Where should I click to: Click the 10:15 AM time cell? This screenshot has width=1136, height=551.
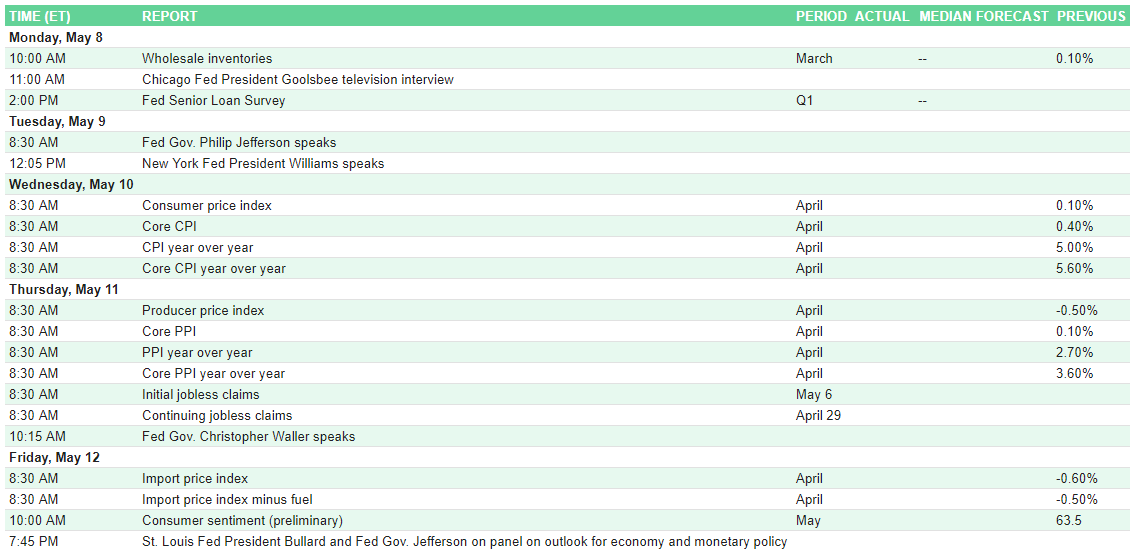click(37, 437)
